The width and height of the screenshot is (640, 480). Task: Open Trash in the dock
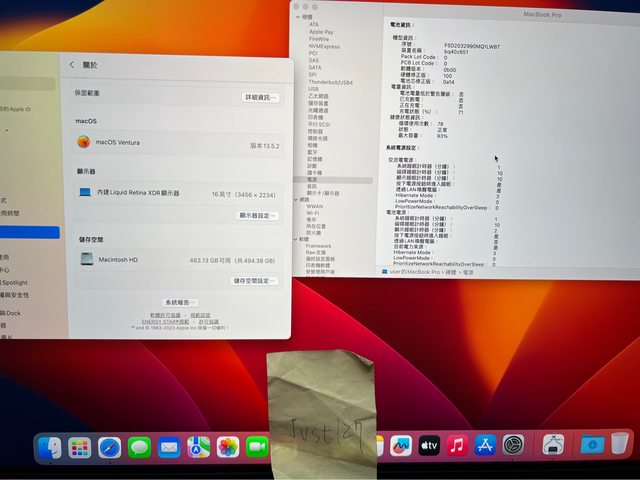(x=621, y=444)
